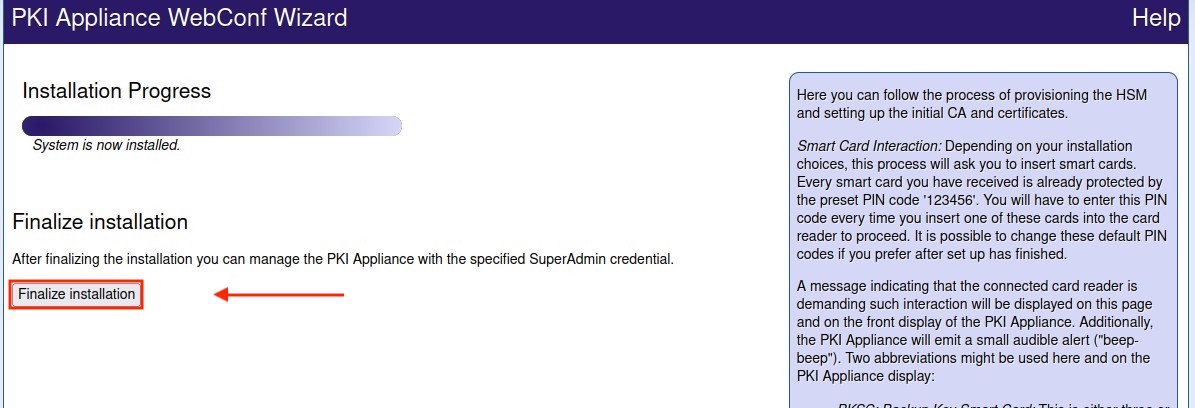1195x408 pixels.
Task: Click the 'PKI Appliance display:' text in help panel
Action: coord(865,376)
